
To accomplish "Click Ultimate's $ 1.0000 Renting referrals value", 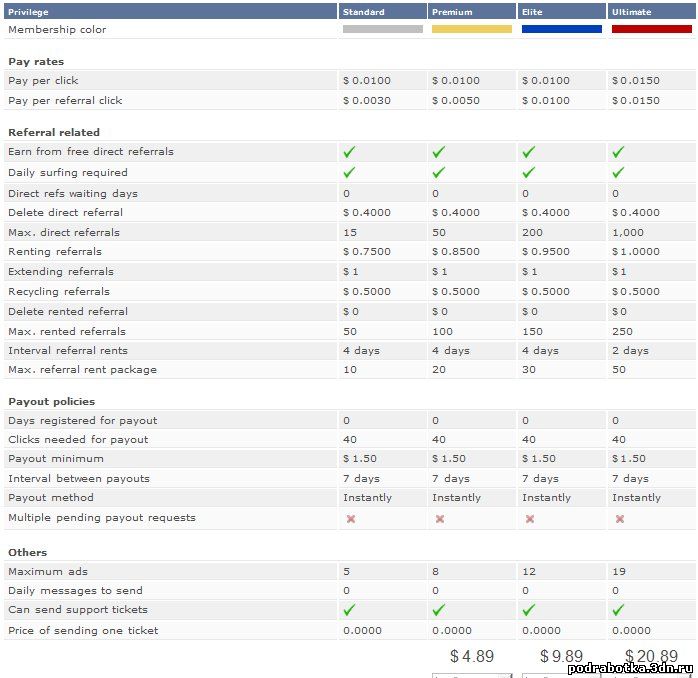I will pos(636,252).
